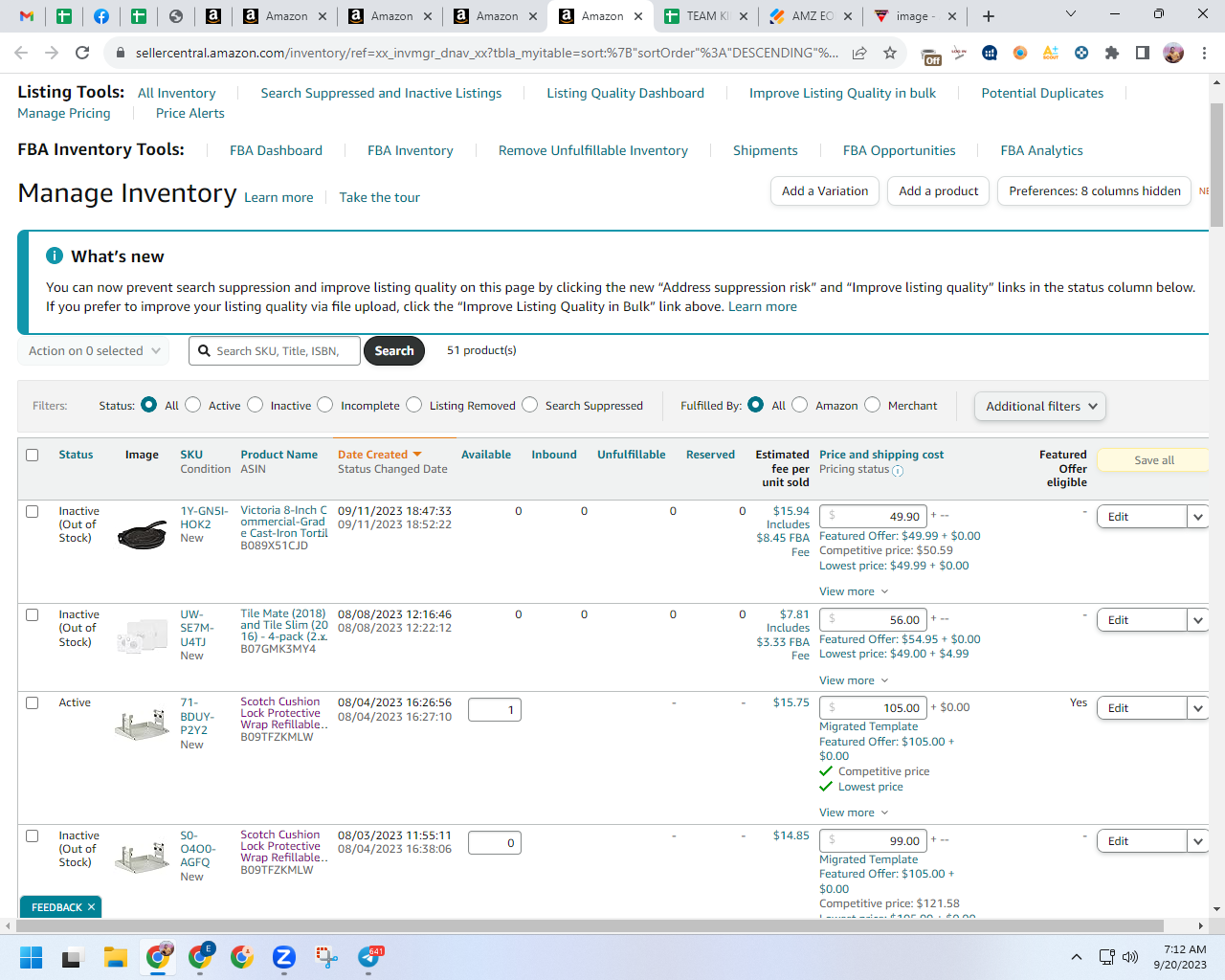Click the volume icon in system tray
This screenshot has width=1225, height=980.
tap(1130, 957)
